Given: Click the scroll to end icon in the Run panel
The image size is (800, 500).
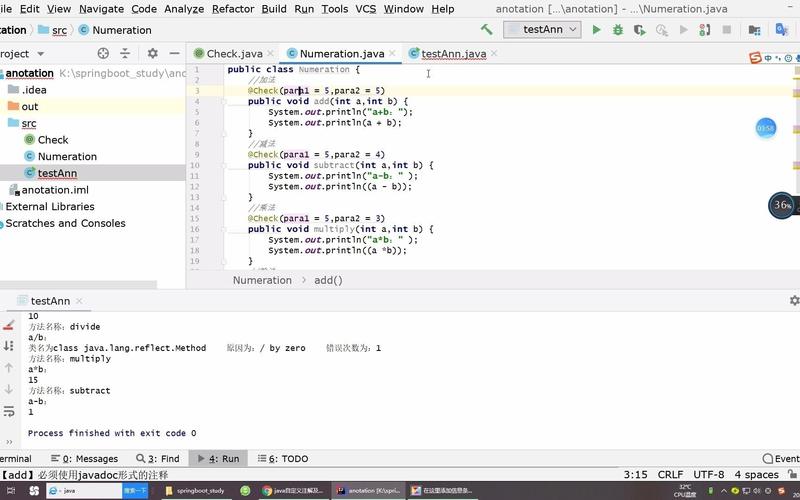Looking at the screenshot, I should (x=8, y=346).
